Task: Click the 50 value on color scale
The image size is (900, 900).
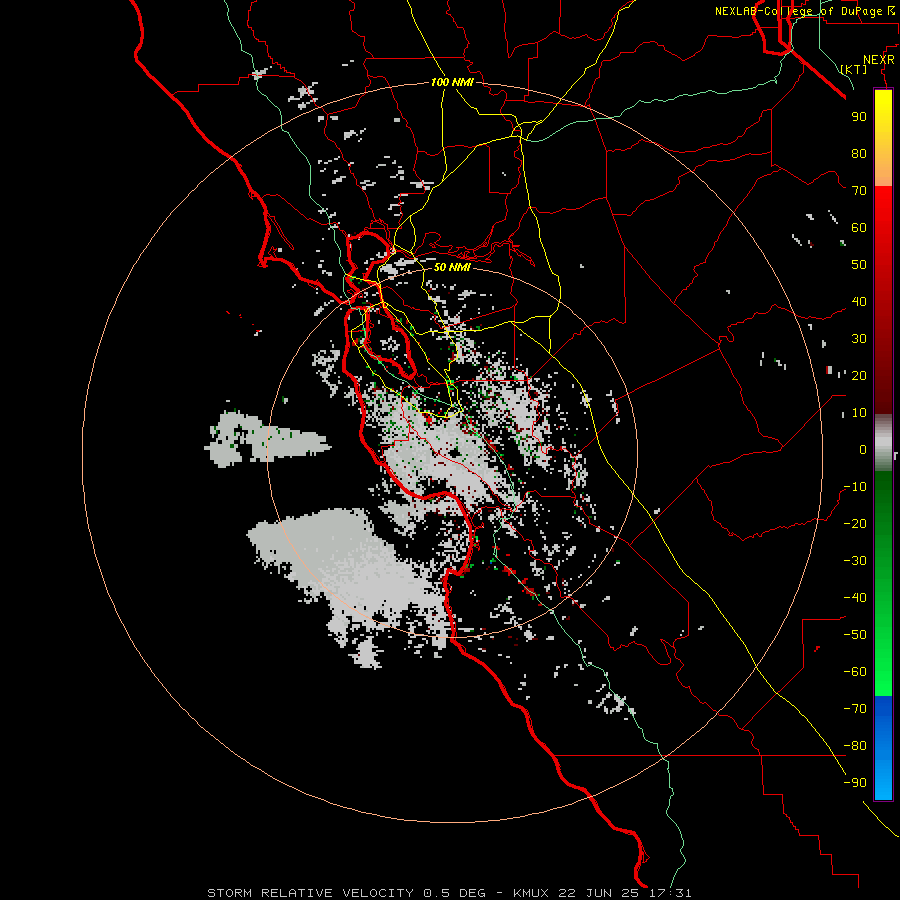Action: 859,265
